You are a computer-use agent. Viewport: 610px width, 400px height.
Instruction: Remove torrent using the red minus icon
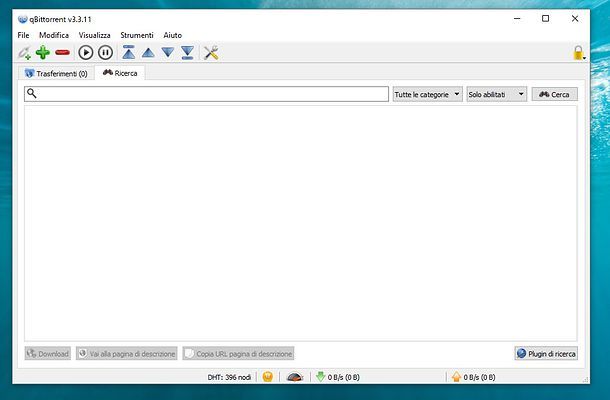(x=62, y=52)
